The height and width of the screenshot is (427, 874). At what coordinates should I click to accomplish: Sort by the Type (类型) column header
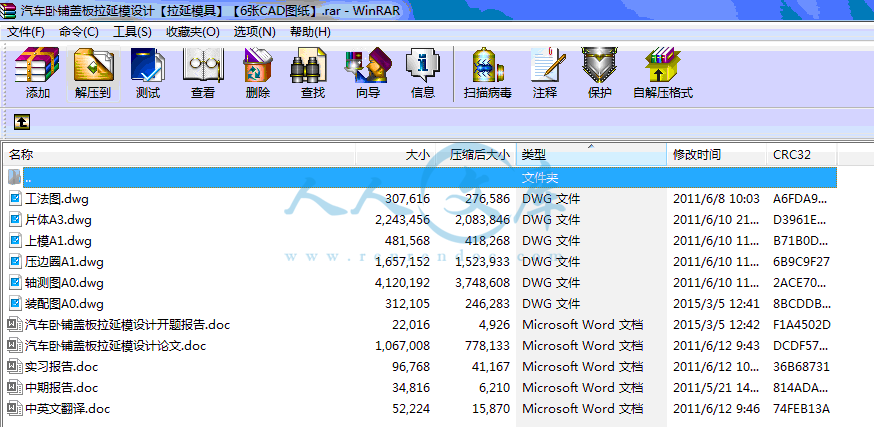tap(591, 154)
